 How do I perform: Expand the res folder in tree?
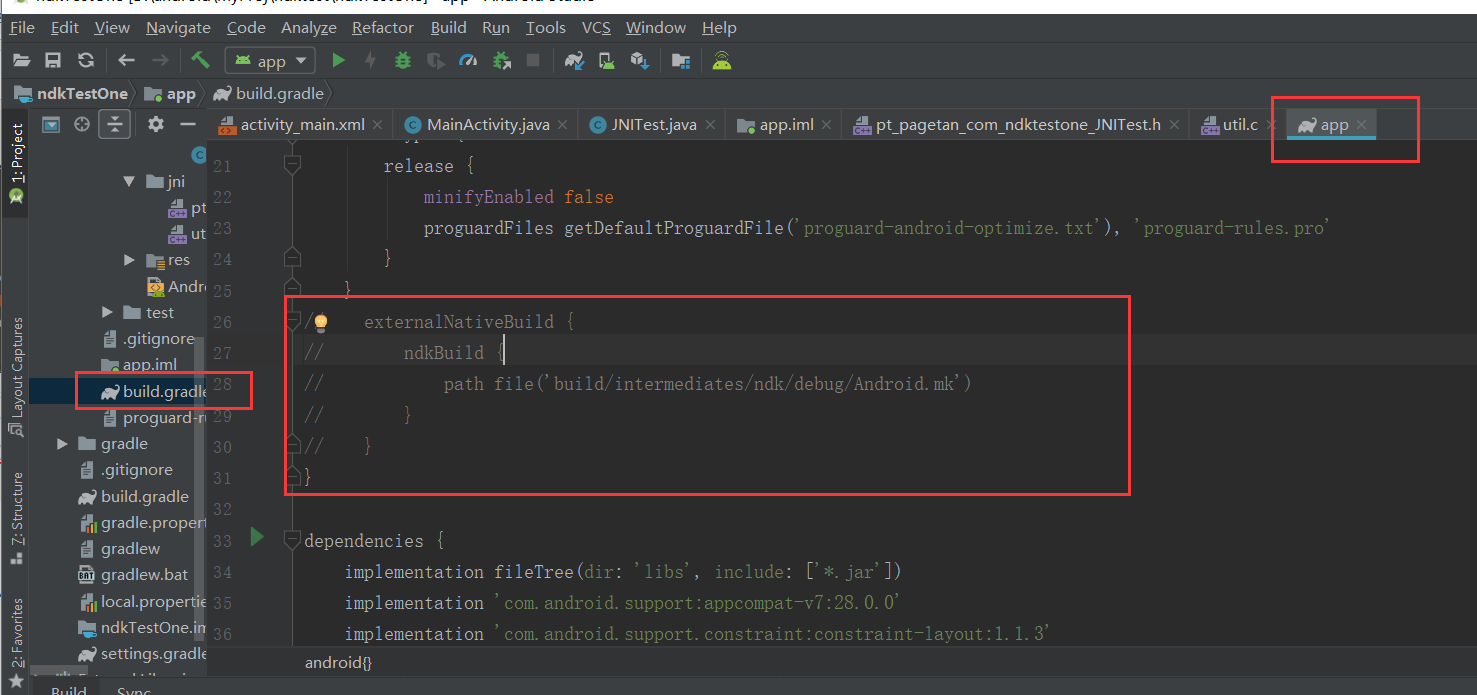click(x=129, y=260)
